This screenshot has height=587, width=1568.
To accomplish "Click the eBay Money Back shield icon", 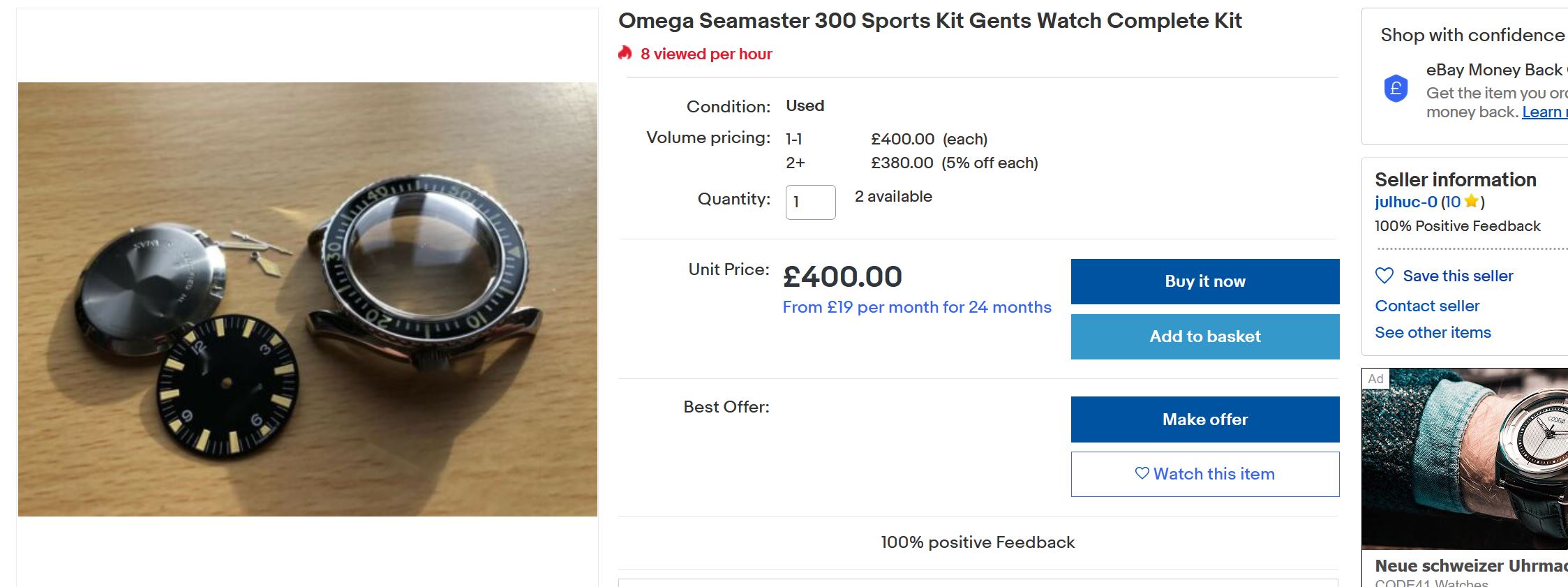I will click(x=1396, y=89).
